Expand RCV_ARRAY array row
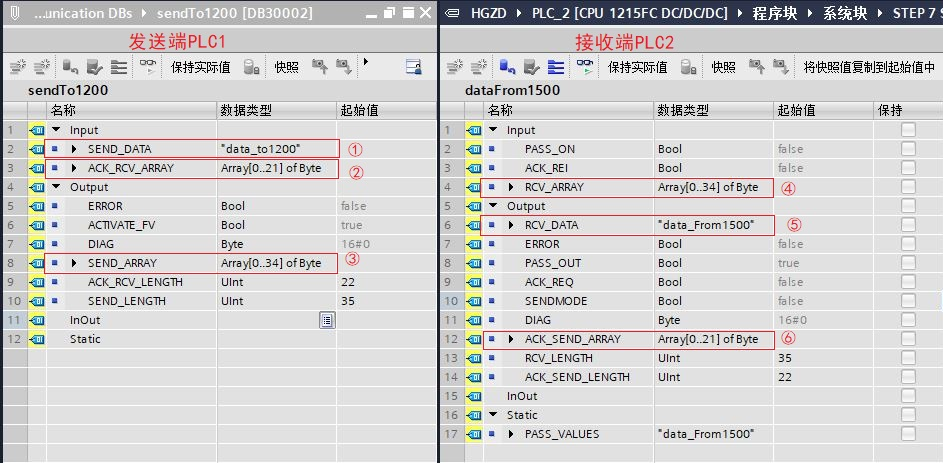The width and height of the screenshot is (943, 463). [511, 187]
